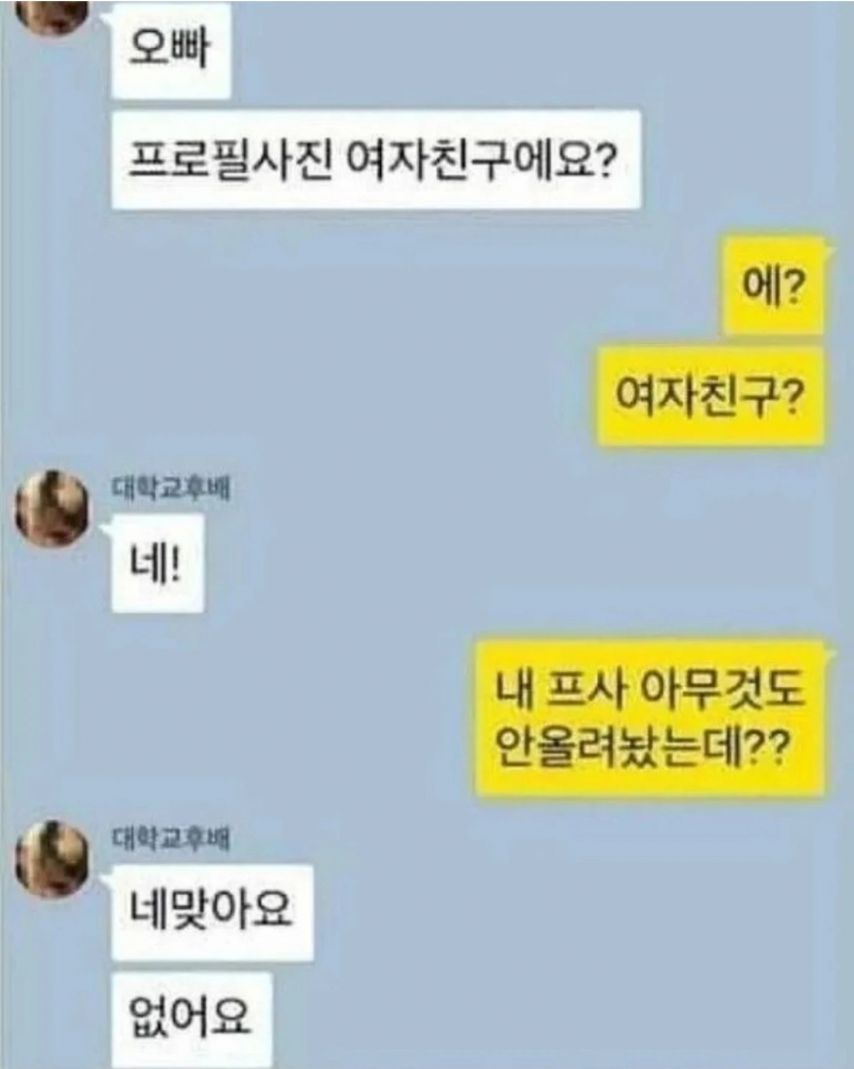Tap the 없어요 message bubble
This screenshot has height=1069, width=854.
192,1020
